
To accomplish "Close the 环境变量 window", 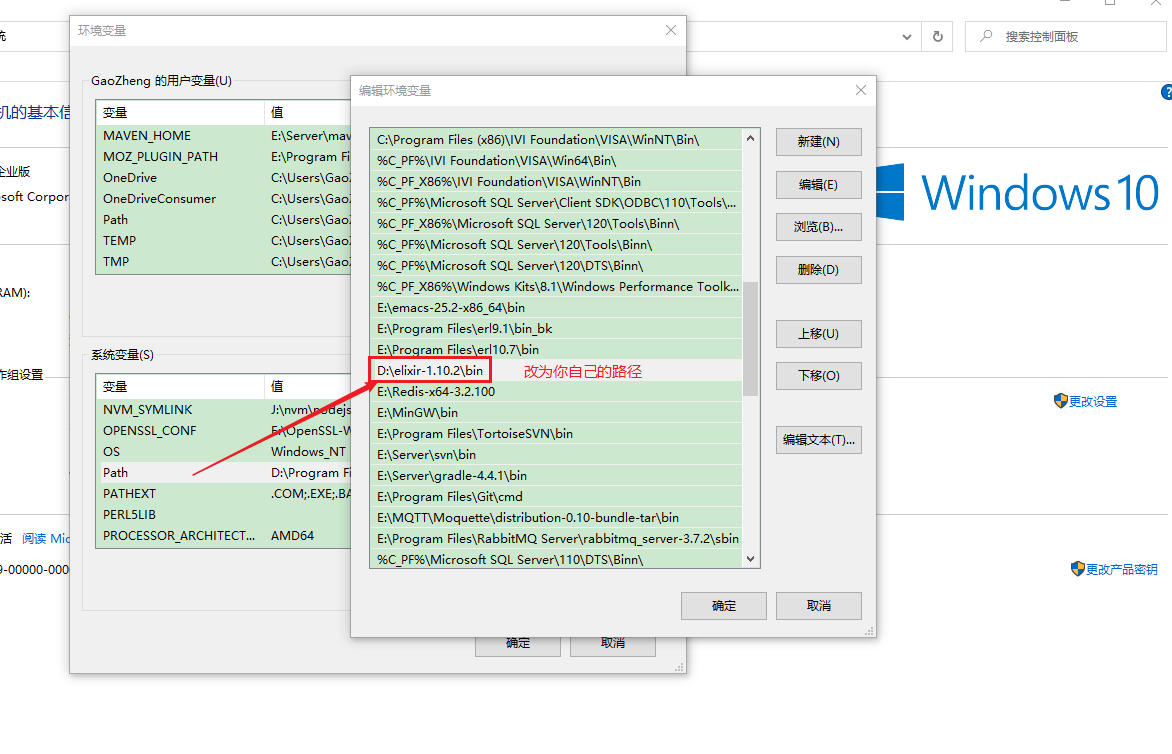I will pyautogui.click(x=670, y=30).
